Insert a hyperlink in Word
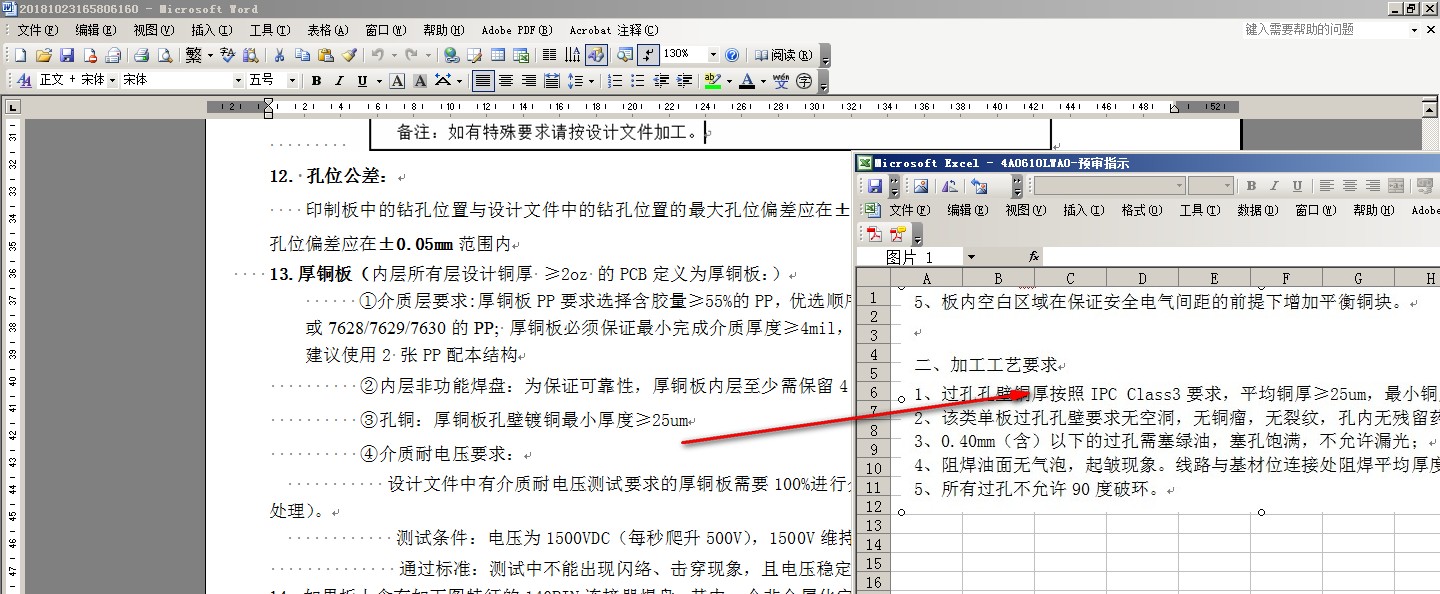This screenshot has height=594, width=1440. coord(452,55)
